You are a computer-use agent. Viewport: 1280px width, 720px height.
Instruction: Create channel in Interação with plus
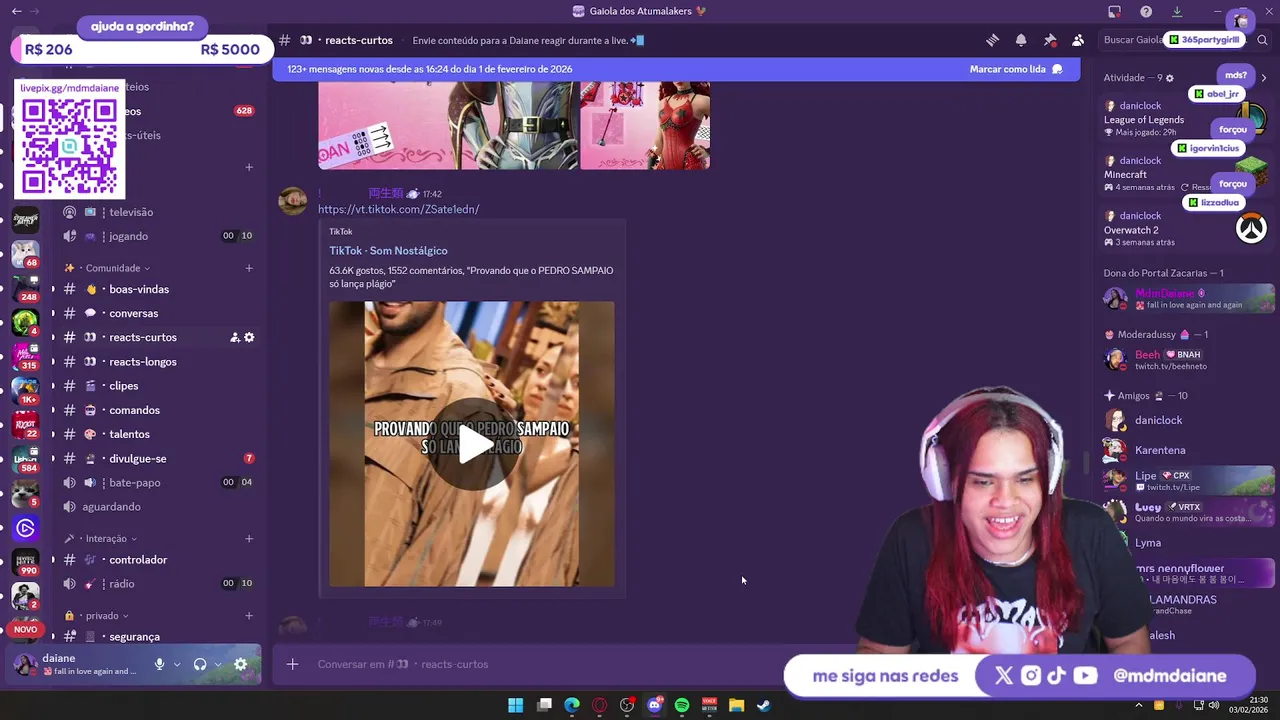coord(249,538)
